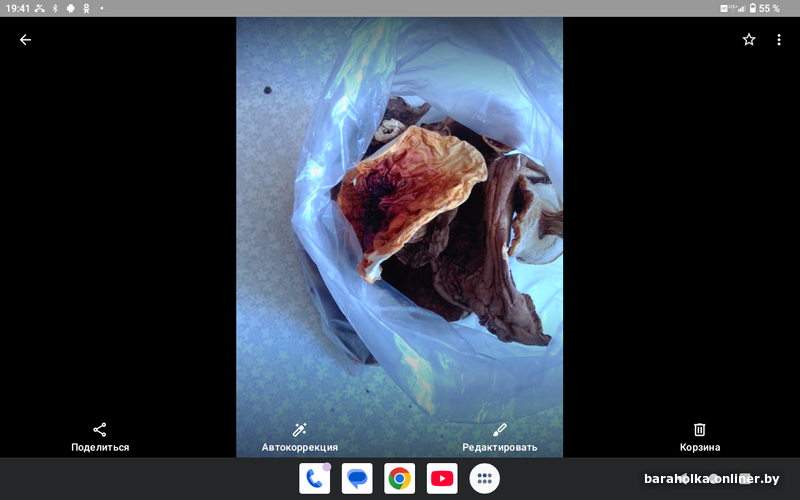The width and height of the screenshot is (800, 500).
Task: Go back using the arrow icon
Action: click(x=25, y=40)
